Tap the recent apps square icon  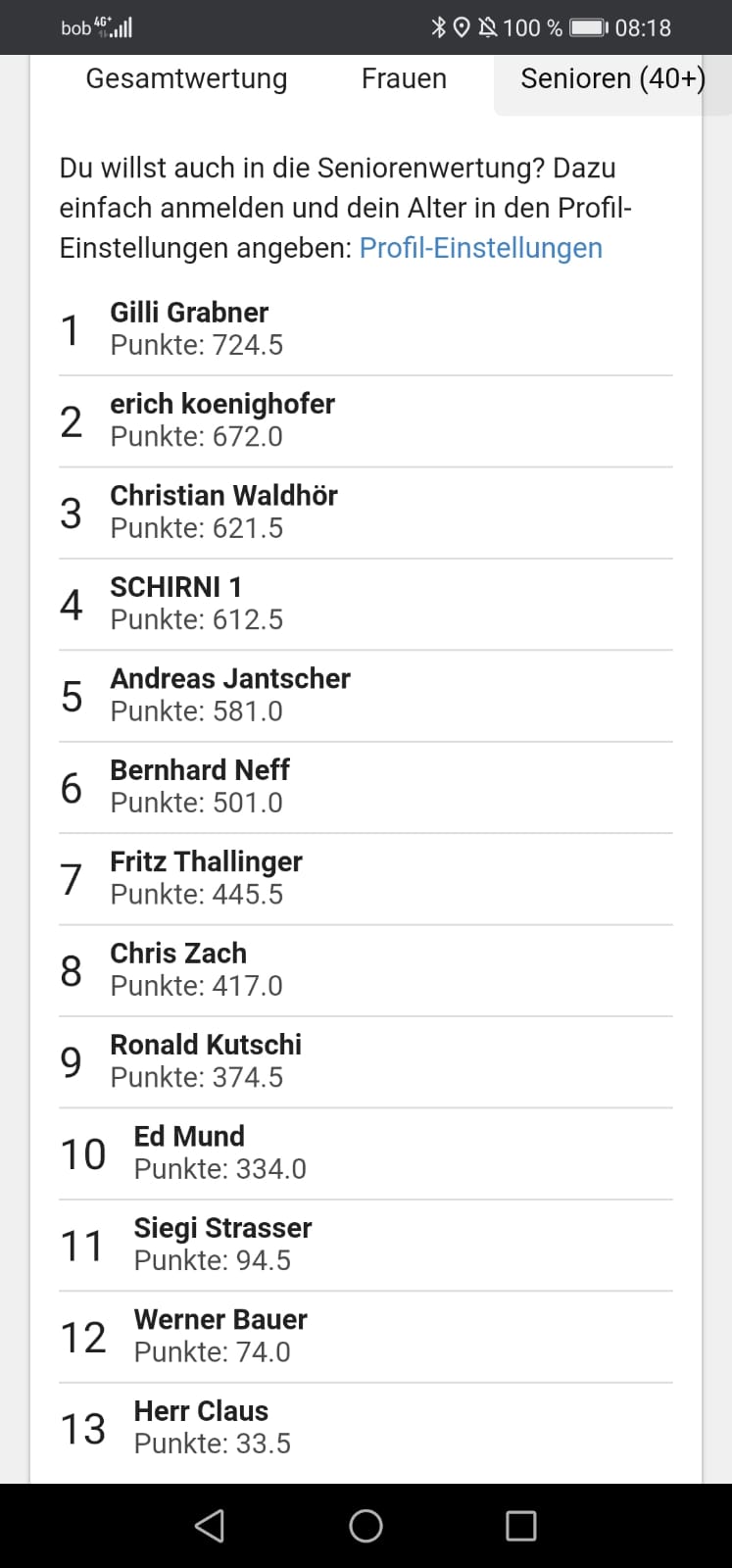point(520,1526)
